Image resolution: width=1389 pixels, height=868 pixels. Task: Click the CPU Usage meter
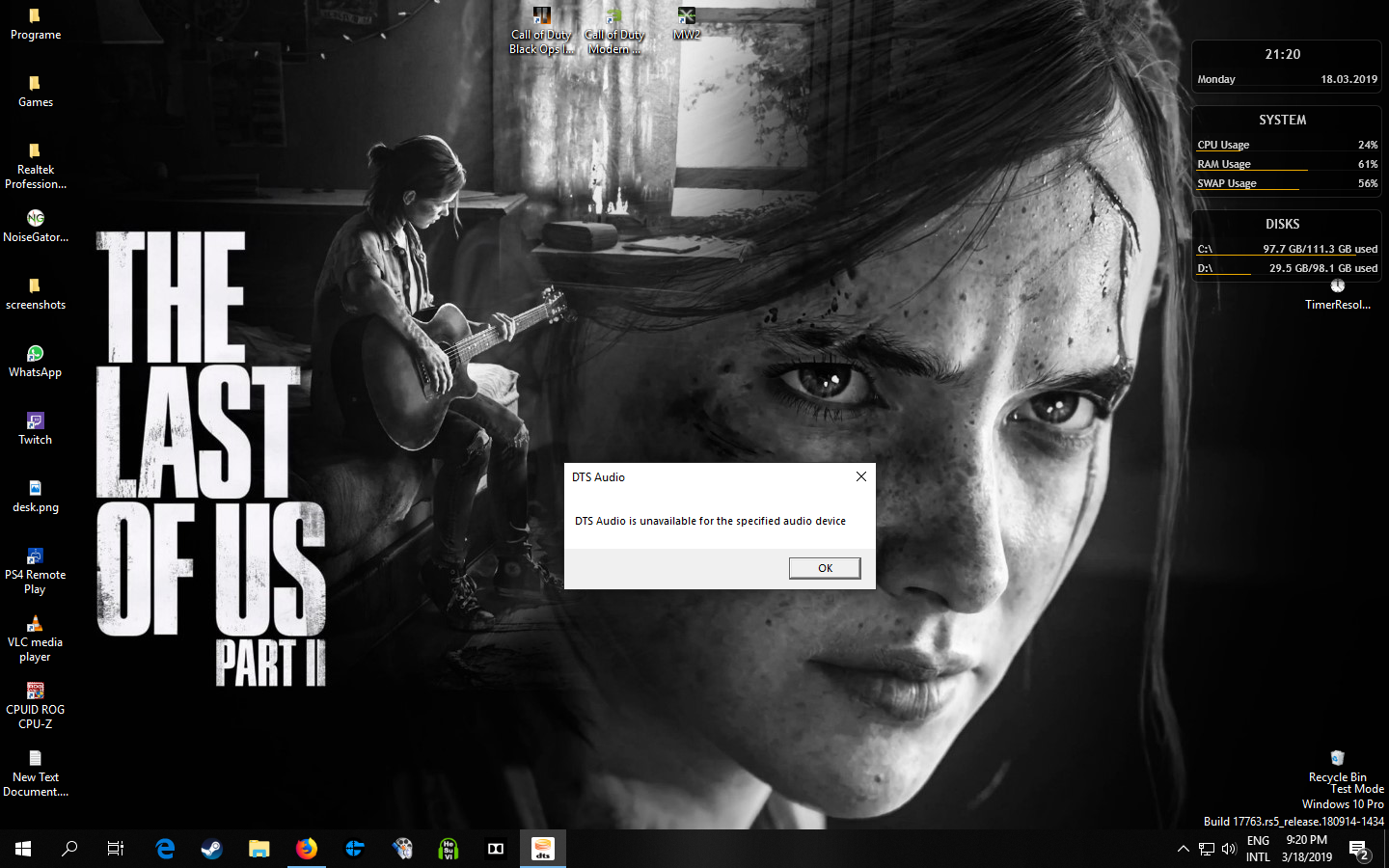[1287, 146]
